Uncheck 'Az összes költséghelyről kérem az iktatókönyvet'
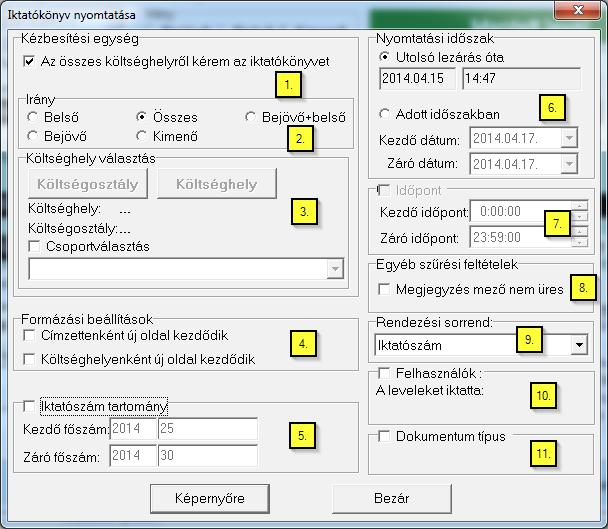Screen dimensions: 608x529 29,61
